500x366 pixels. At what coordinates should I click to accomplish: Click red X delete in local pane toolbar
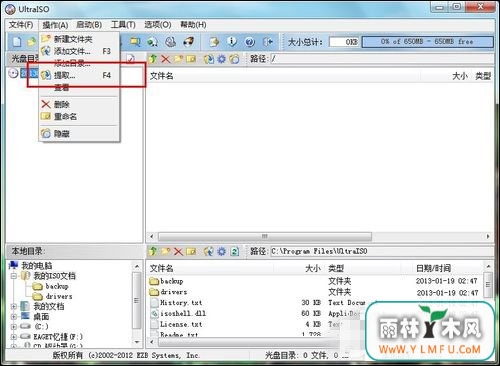click(x=178, y=251)
